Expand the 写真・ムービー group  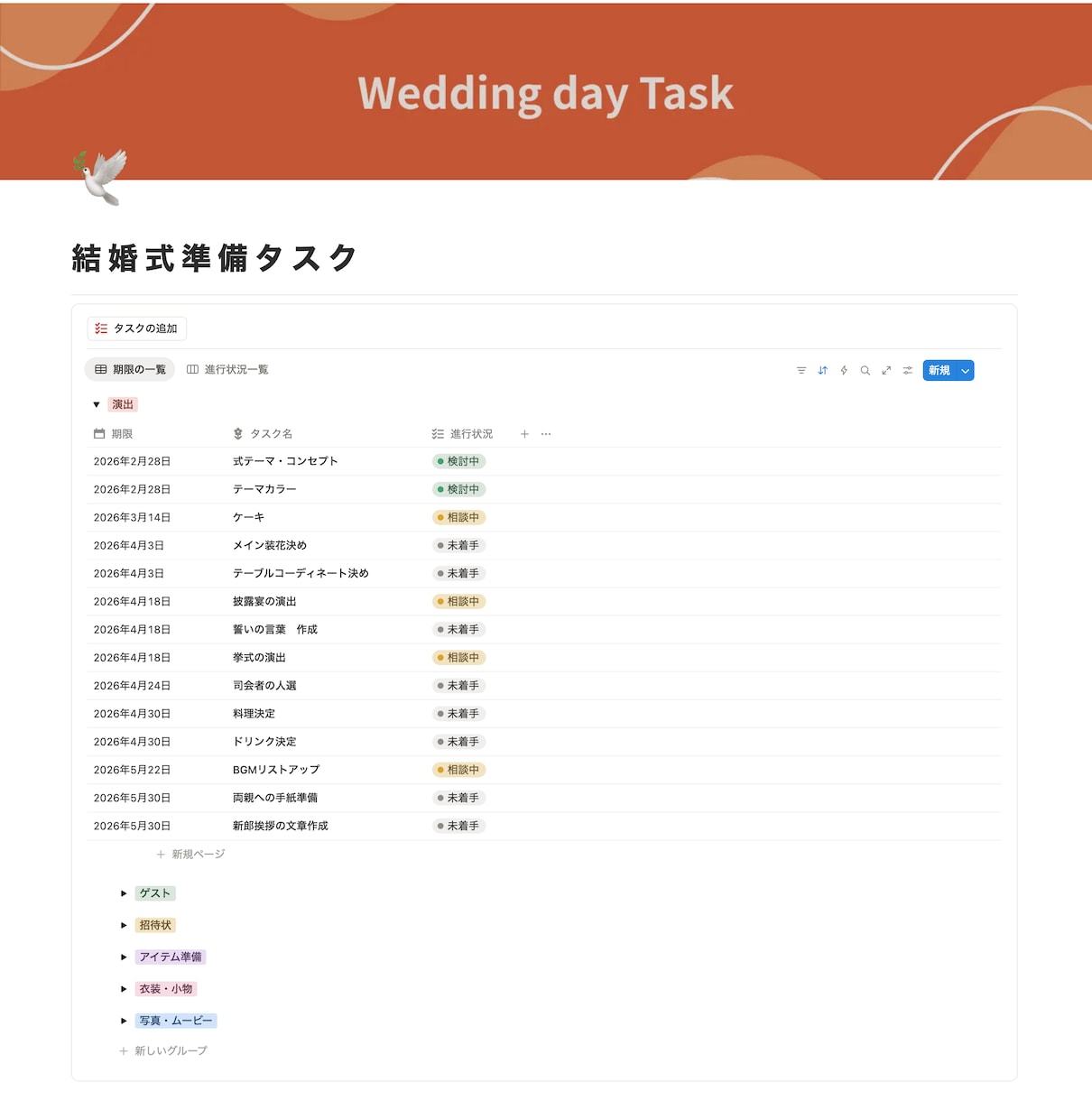tap(124, 1021)
